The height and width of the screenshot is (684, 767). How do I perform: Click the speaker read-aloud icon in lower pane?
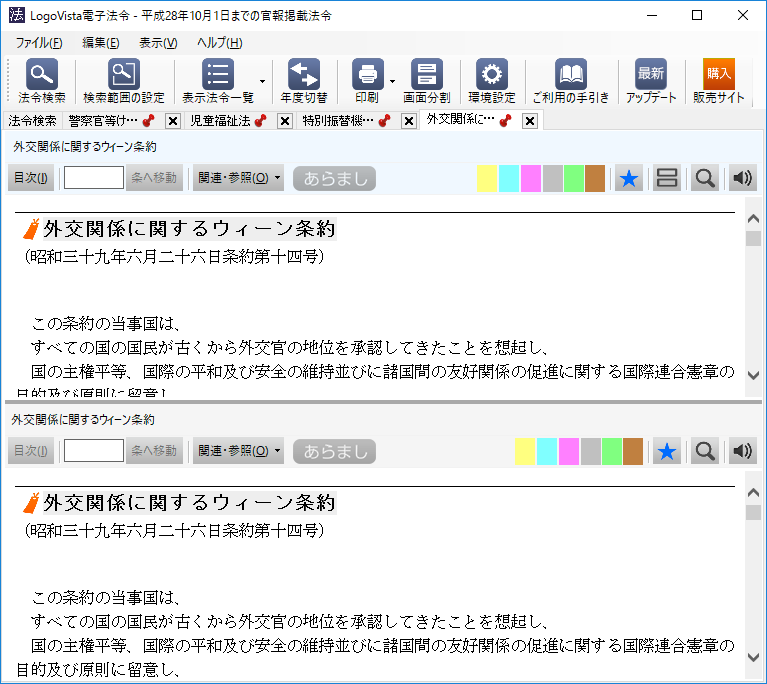pyautogui.click(x=741, y=451)
